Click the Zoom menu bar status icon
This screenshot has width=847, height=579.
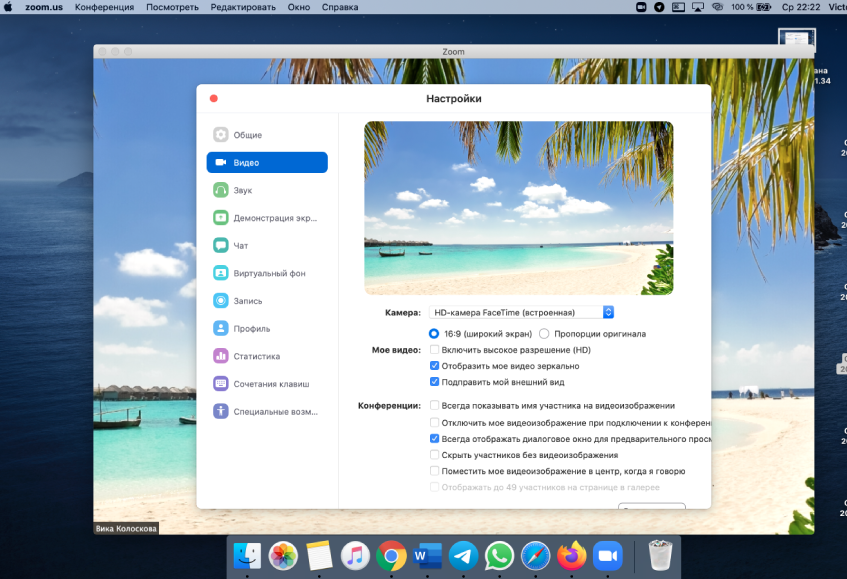coord(641,7)
